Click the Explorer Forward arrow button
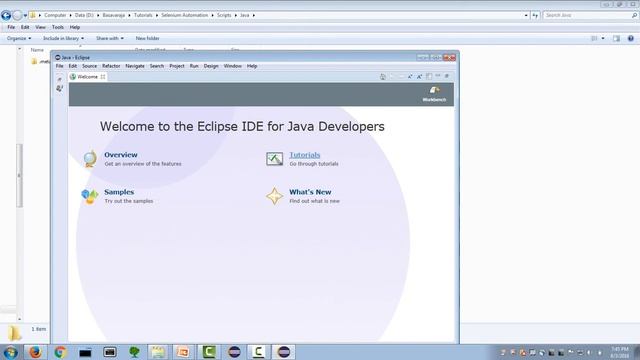The width and height of the screenshot is (640, 360). coord(17,16)
